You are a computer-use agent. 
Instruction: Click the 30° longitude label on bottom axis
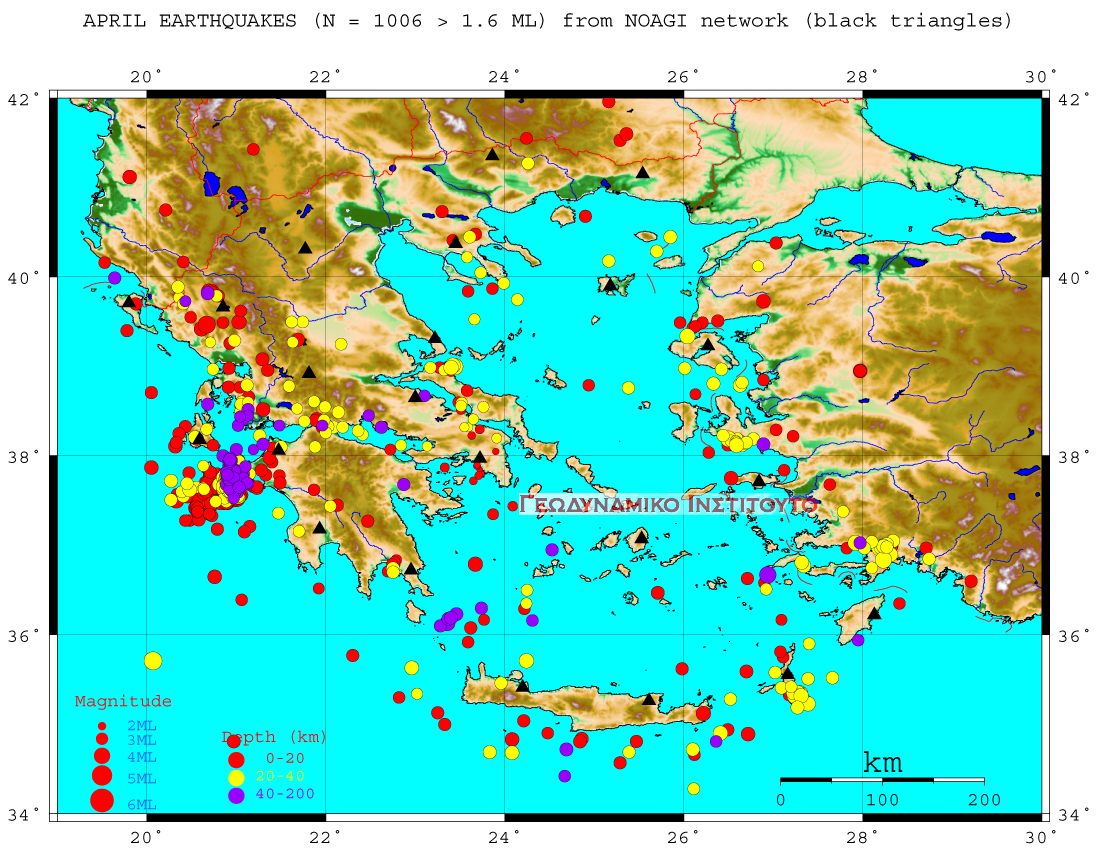(x=1042, y=837)
